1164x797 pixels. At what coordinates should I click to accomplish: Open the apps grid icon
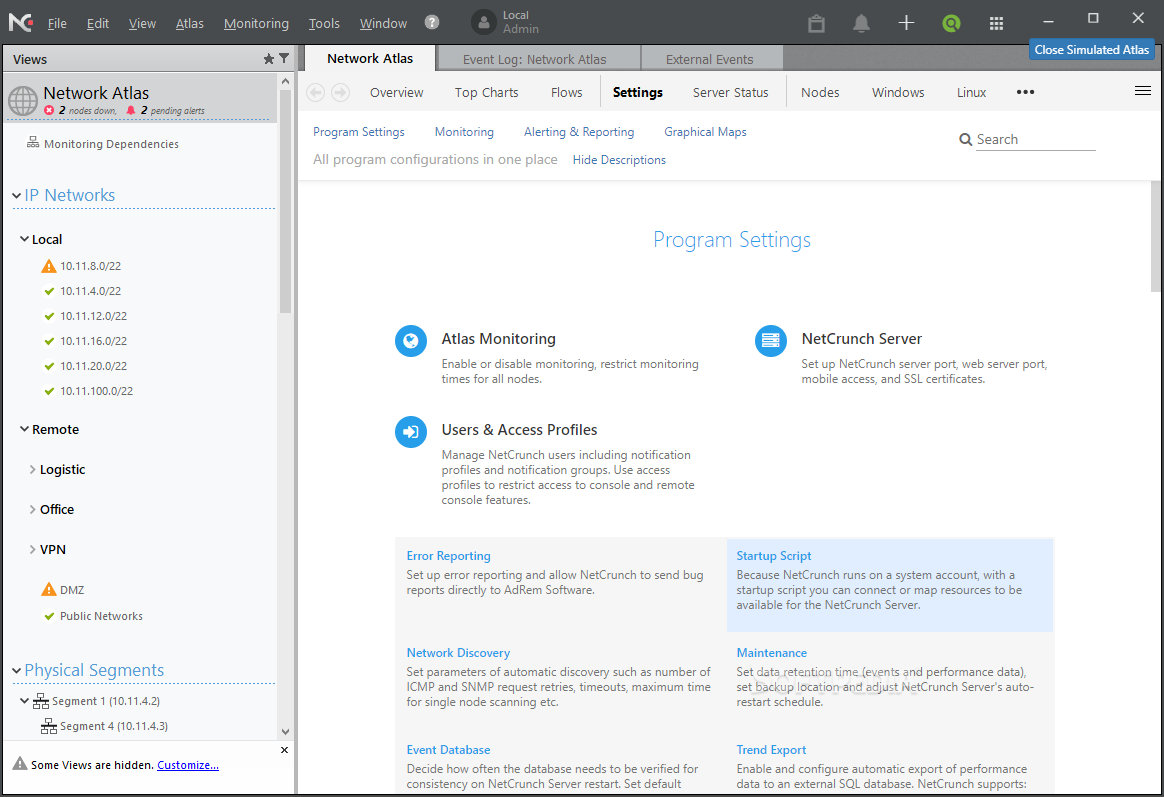pos(996,23)
